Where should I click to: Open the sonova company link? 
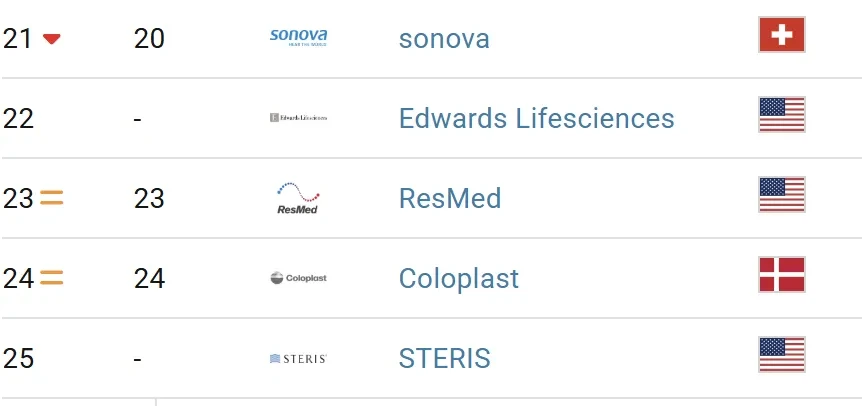[x=444, y=39]
